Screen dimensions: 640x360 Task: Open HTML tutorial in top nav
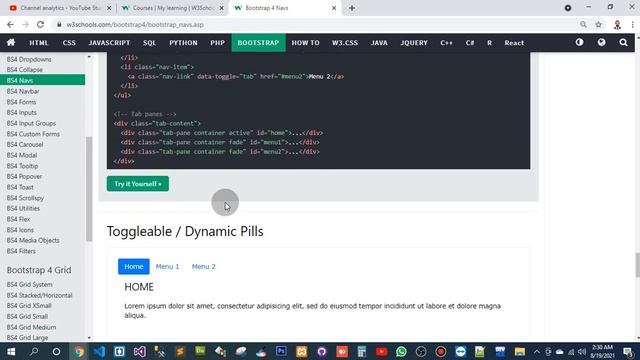pos(39,43)
